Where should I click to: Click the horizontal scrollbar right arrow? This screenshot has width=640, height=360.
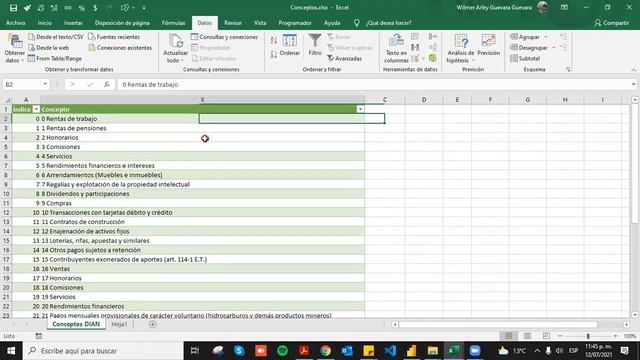tap(626, 324)
